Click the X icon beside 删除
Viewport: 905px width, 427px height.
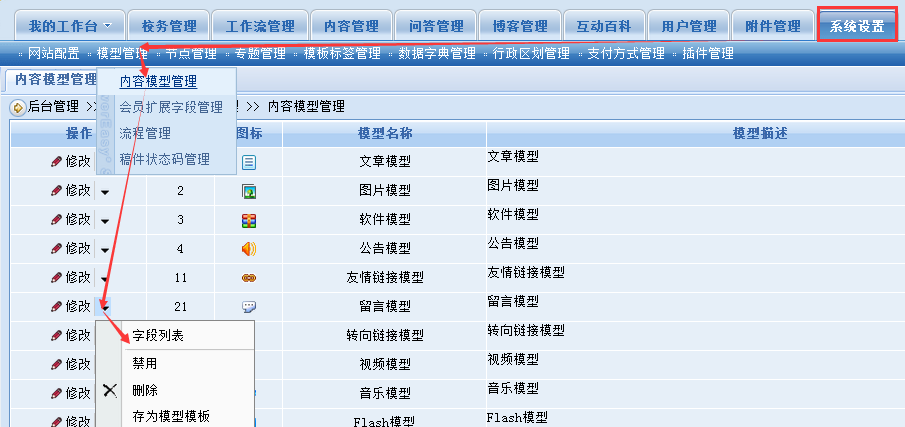[x=110, y=390]
